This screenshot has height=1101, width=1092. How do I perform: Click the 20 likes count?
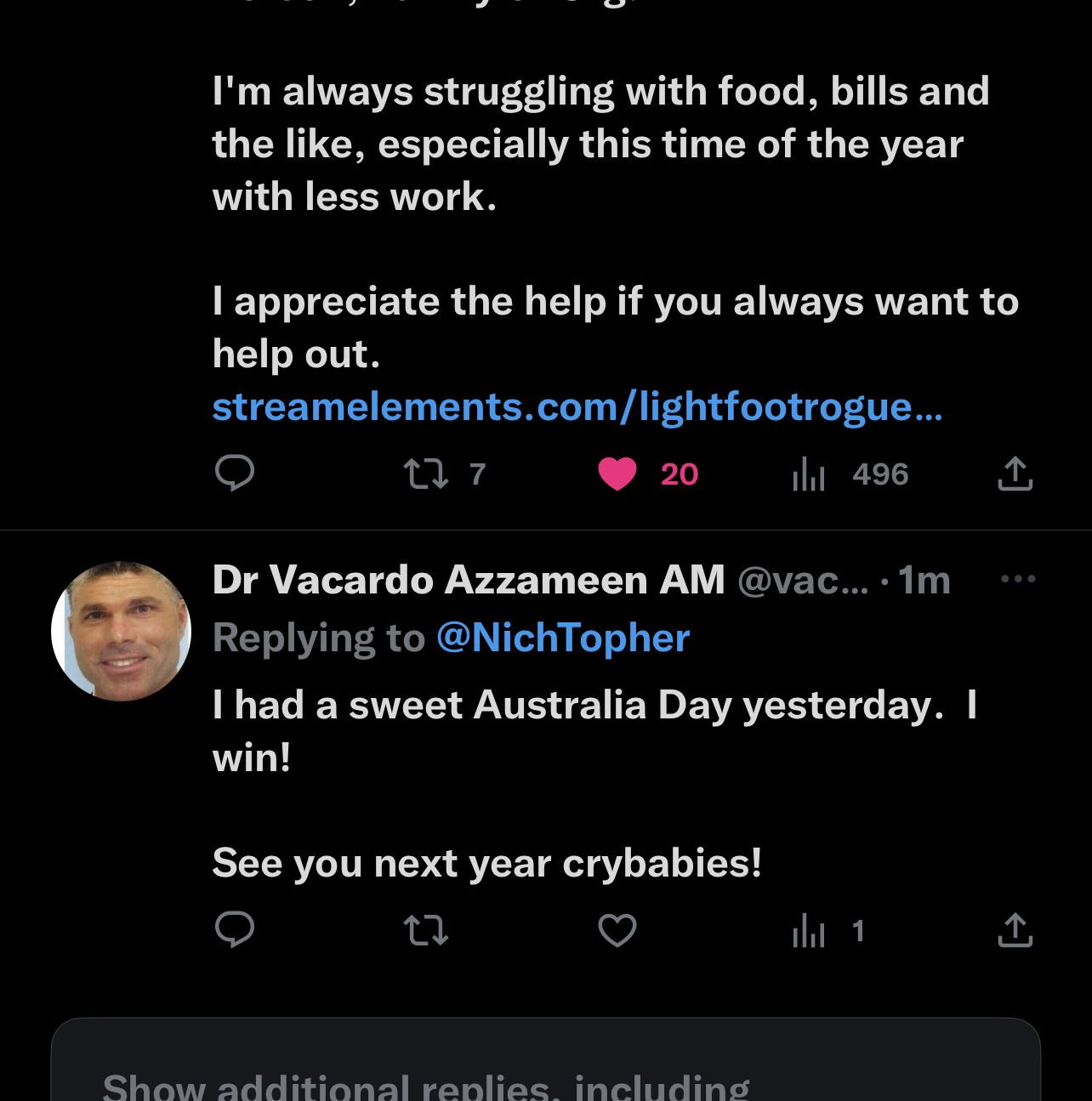(x=680, y=474)
